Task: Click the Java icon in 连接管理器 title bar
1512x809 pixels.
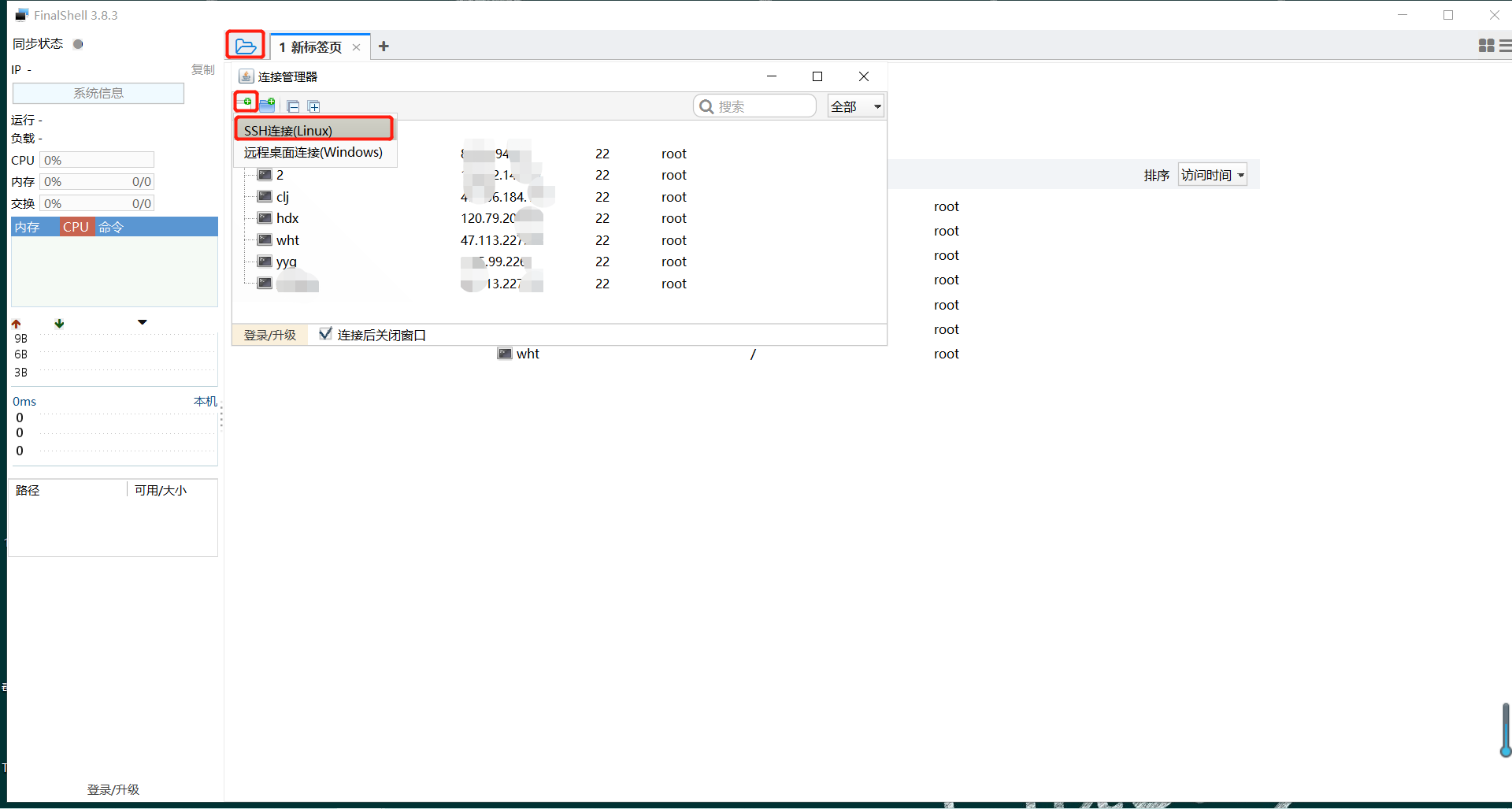Action: pyautogui.click(x=246, y=76)
